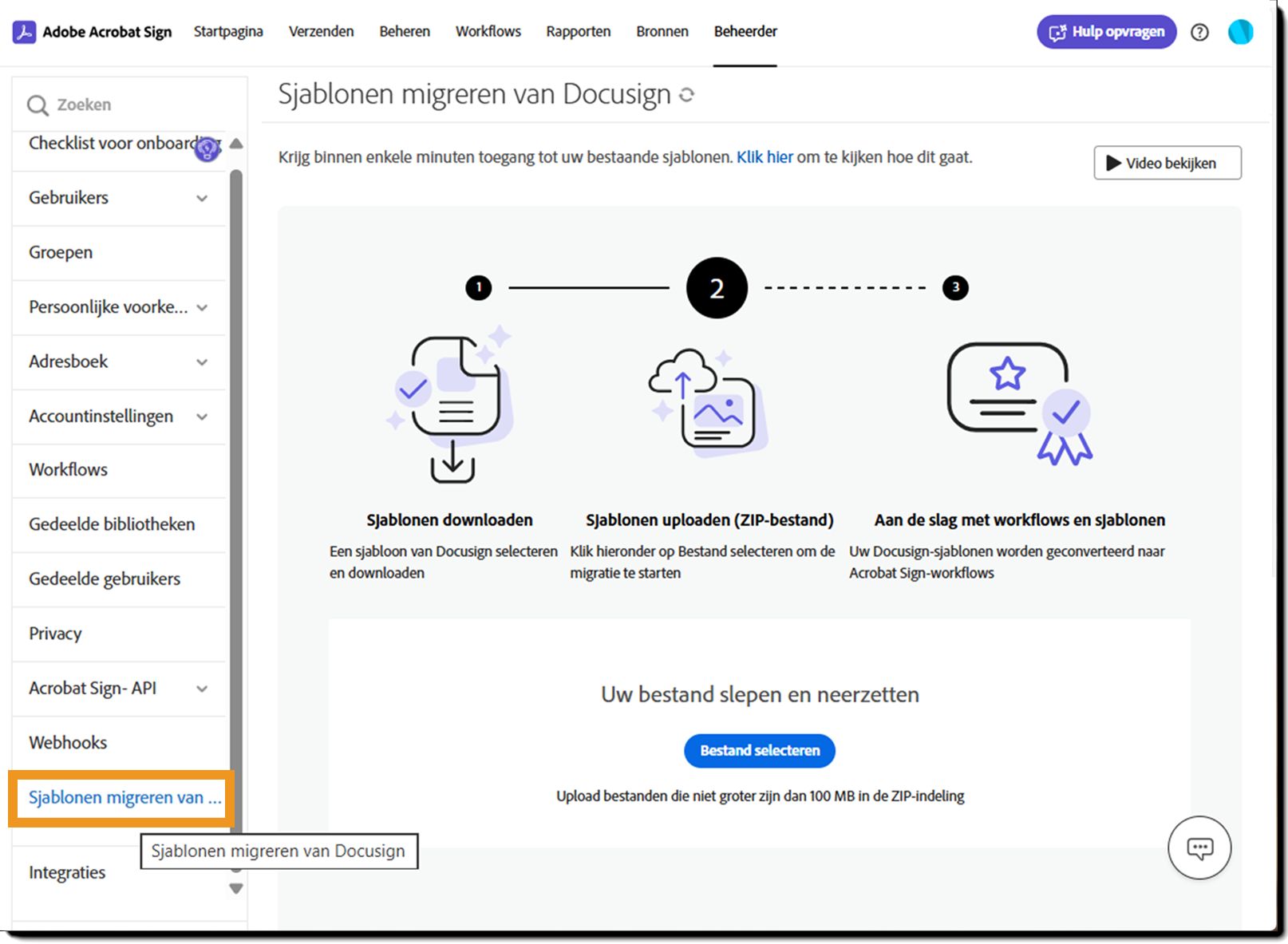Click Aan de slag met workflows heading

click(1019, 520)
